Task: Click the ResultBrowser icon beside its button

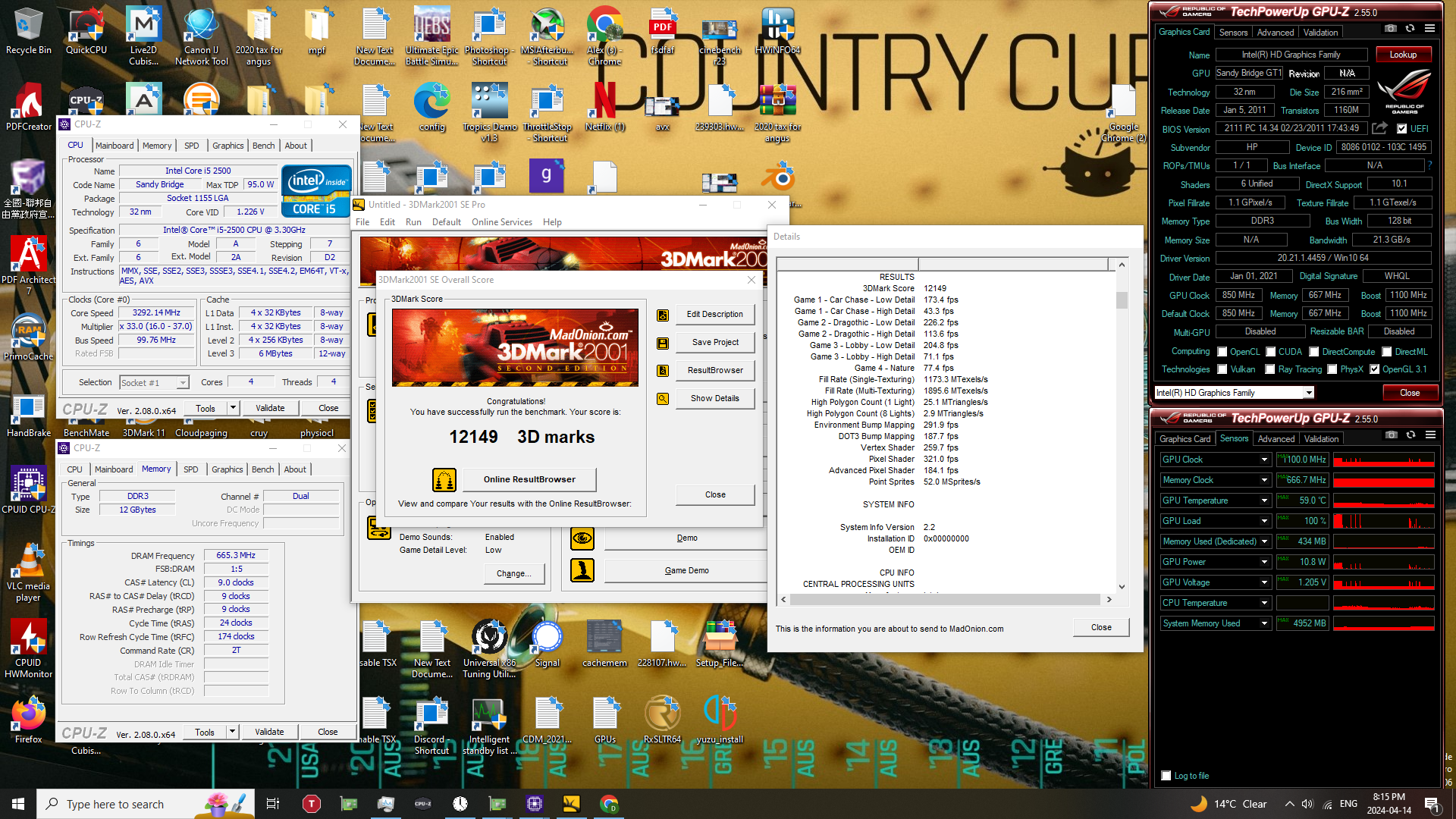Action: [662, 371]
